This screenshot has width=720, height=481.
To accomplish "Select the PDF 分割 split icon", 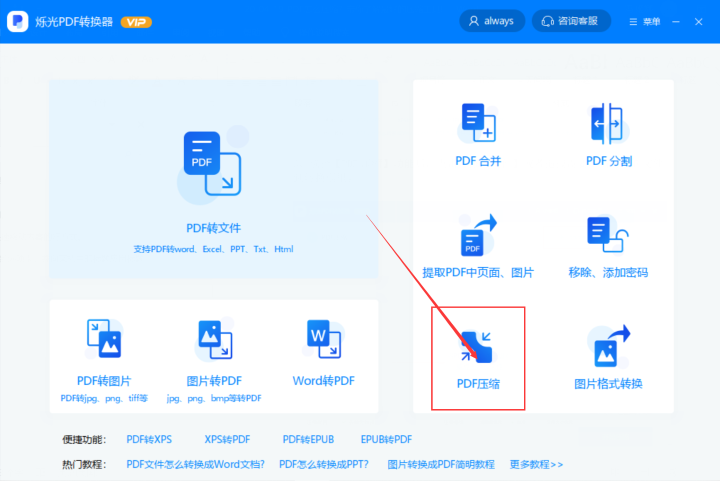I will 607,123.
